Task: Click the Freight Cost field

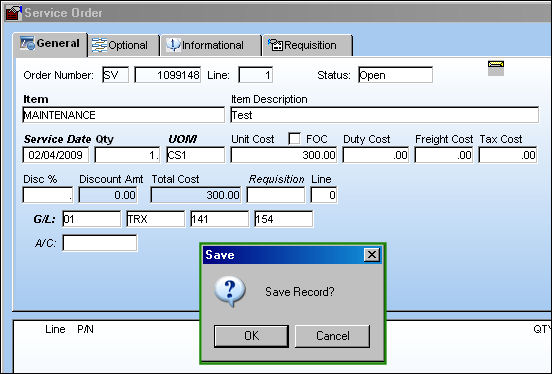Action: pos(444,155)
